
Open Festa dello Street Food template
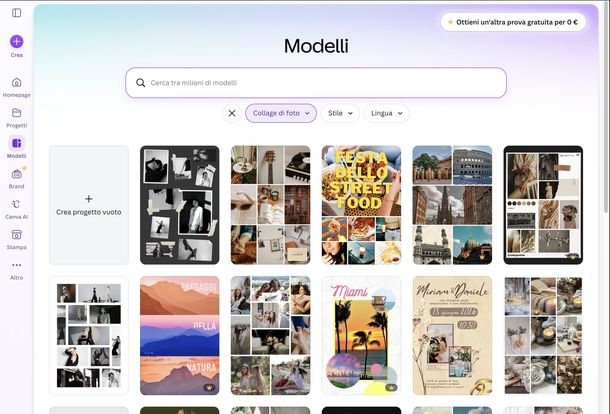click(x=361, y=205)
